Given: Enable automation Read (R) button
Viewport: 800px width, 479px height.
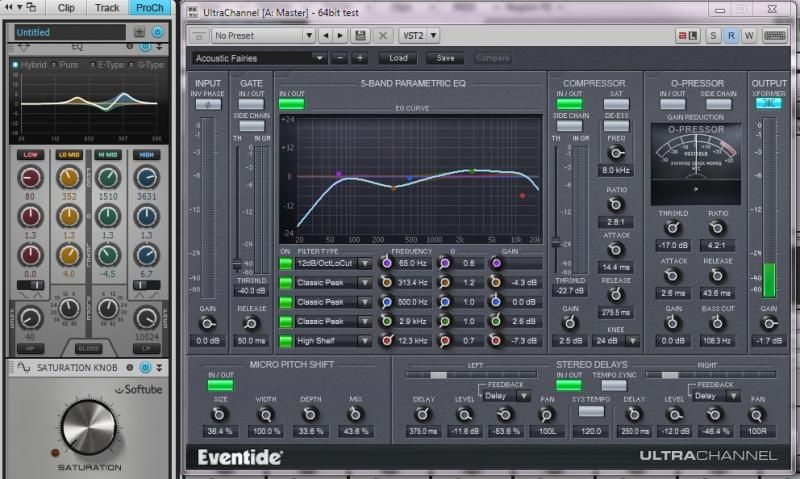Looking at the screenshot, I should (x=731, y=35).
